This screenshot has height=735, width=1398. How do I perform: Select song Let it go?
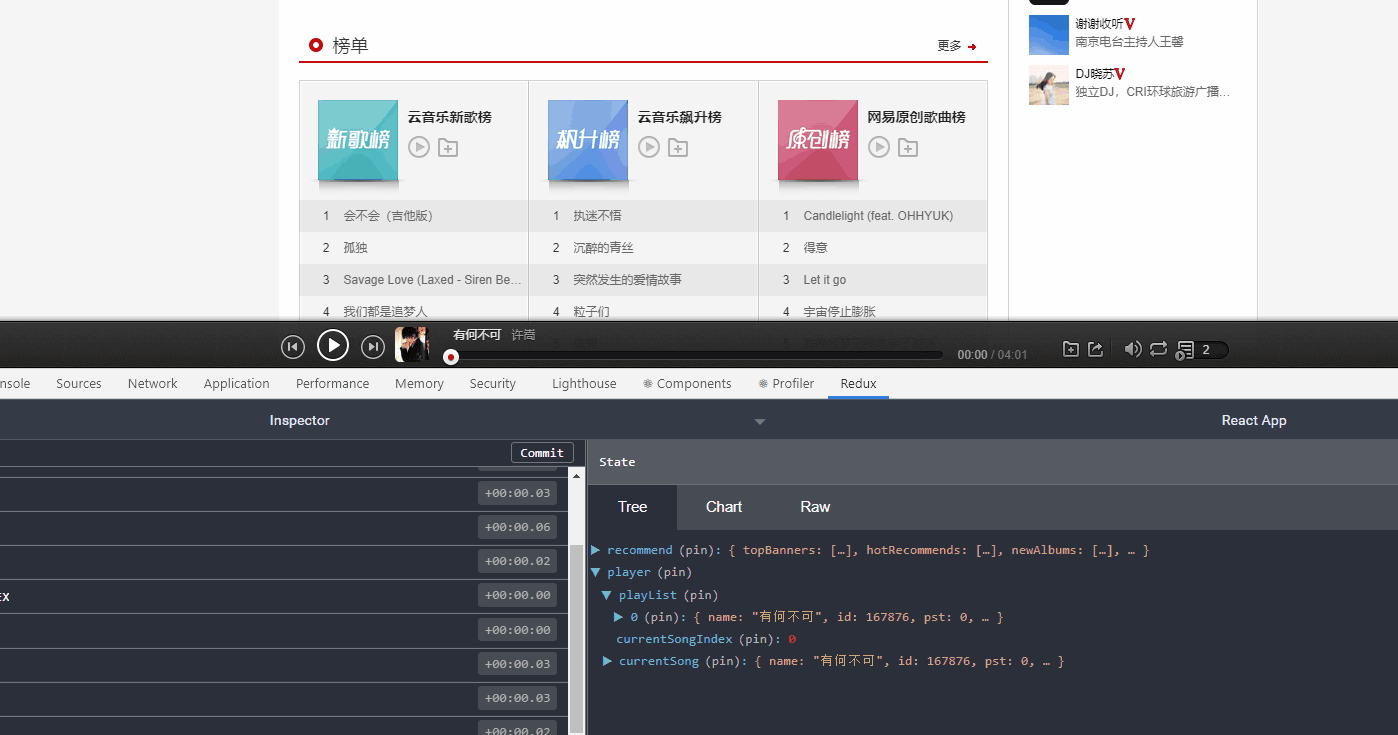click(825, 280)
